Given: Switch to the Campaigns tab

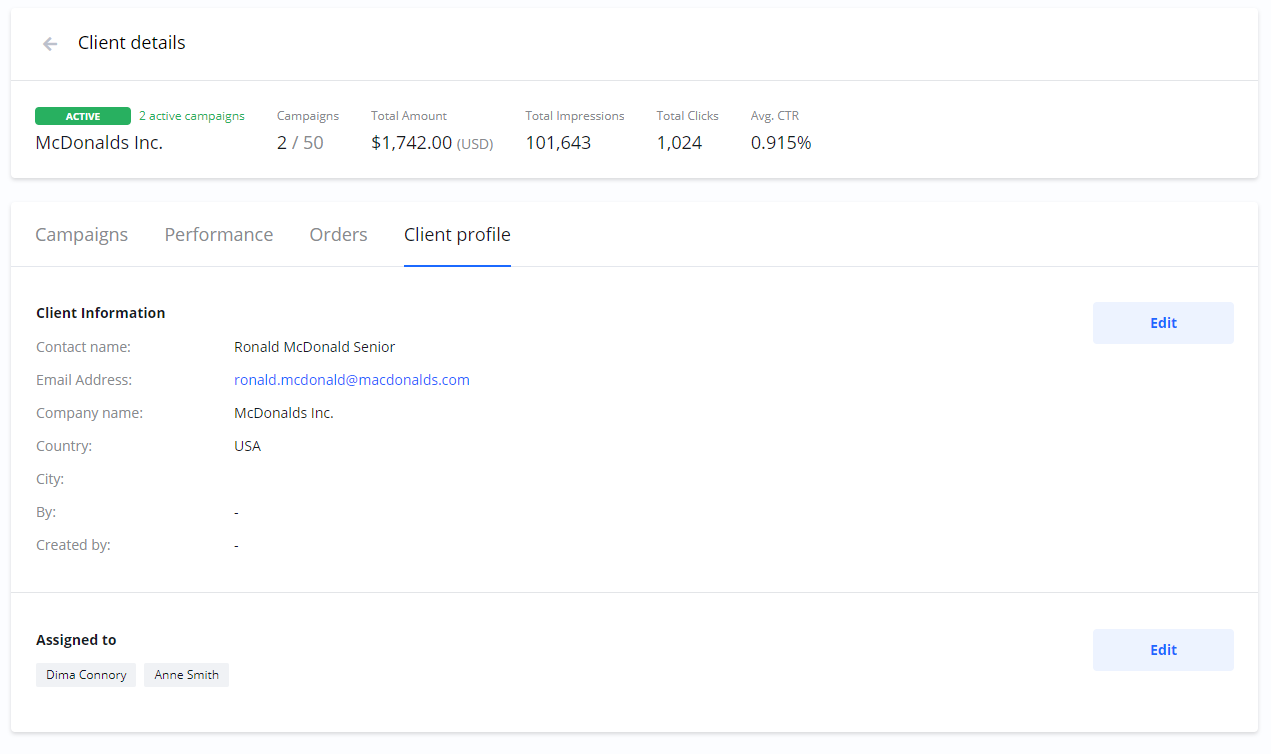Looking at the screenshot, I should point(82,235).
